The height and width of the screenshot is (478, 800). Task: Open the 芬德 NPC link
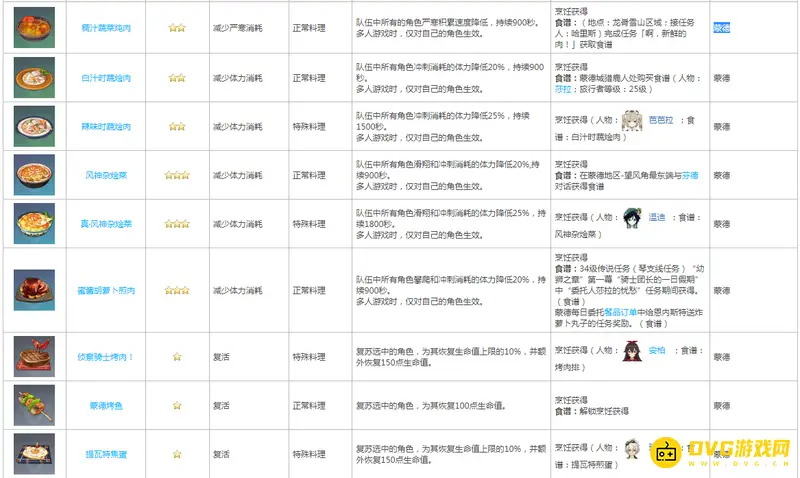(x=690, y=175)
